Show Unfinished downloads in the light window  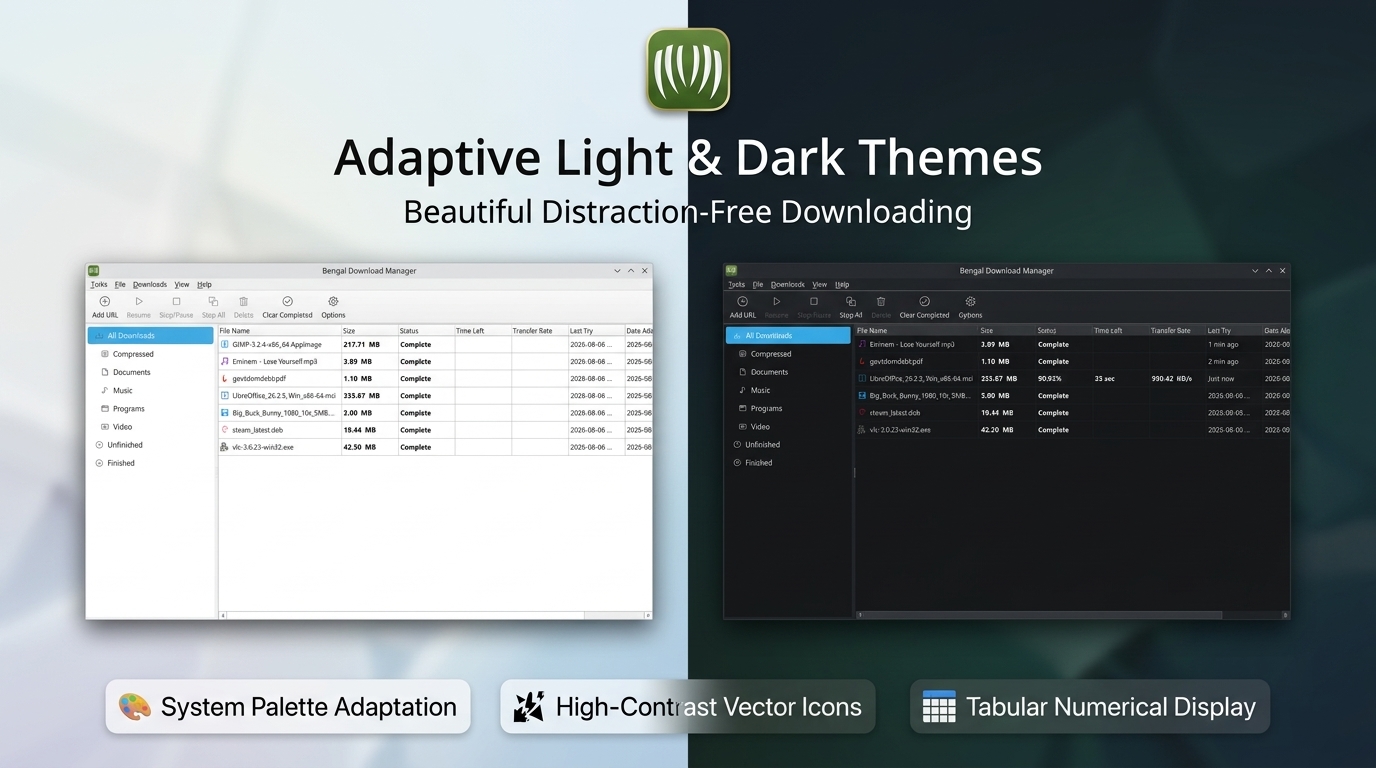pyautogui.click(x=119, y=445)
